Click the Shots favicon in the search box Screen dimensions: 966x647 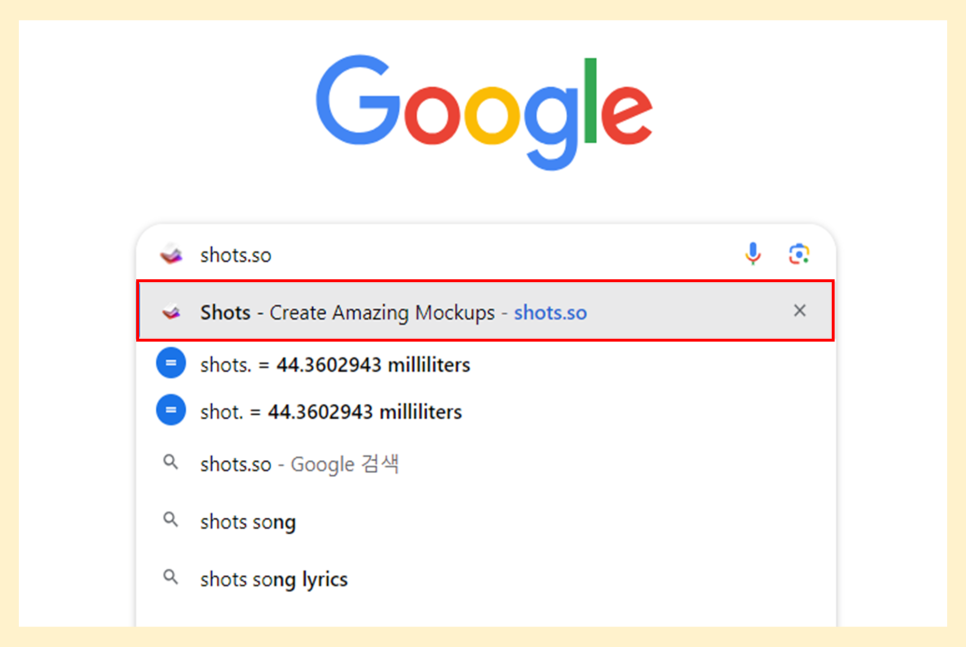point(171,255)
